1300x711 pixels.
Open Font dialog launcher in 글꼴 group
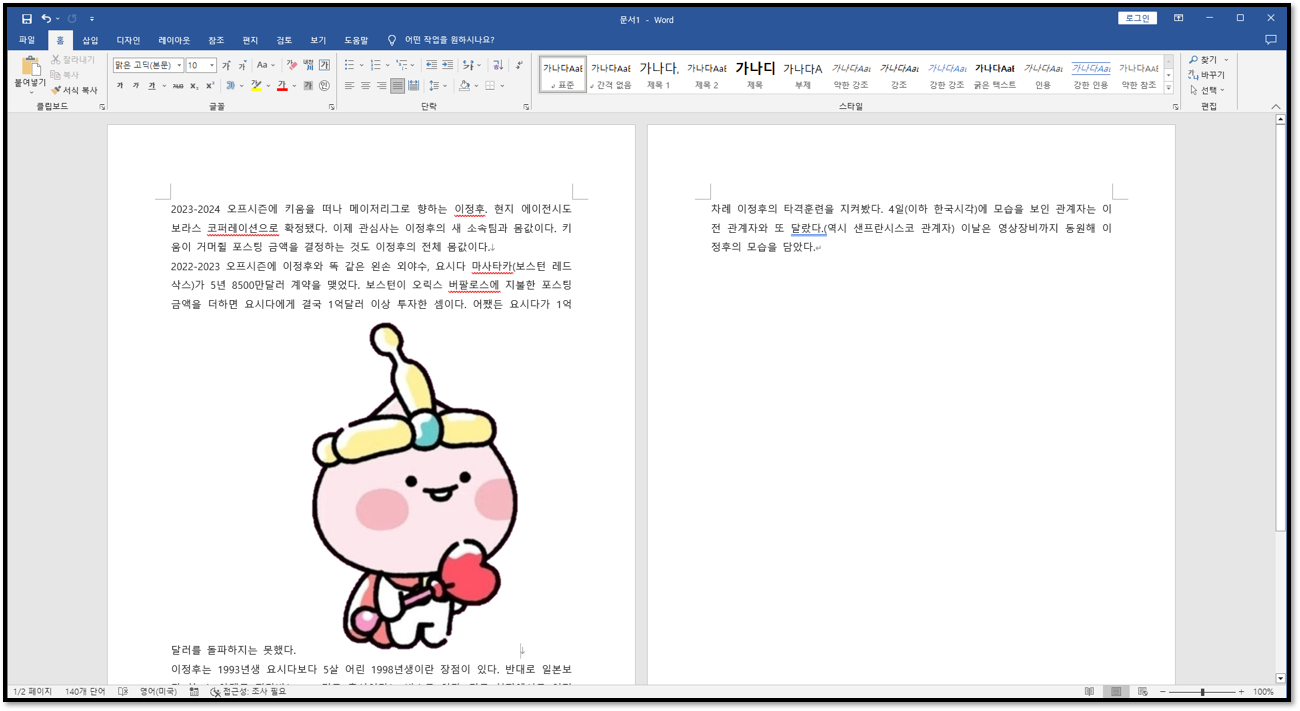[x=331, y=107]
